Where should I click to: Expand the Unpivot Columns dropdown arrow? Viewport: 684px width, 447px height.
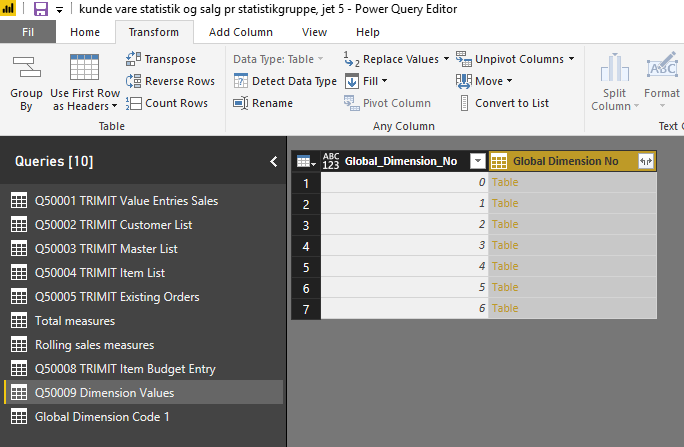[x=571, y=58]
